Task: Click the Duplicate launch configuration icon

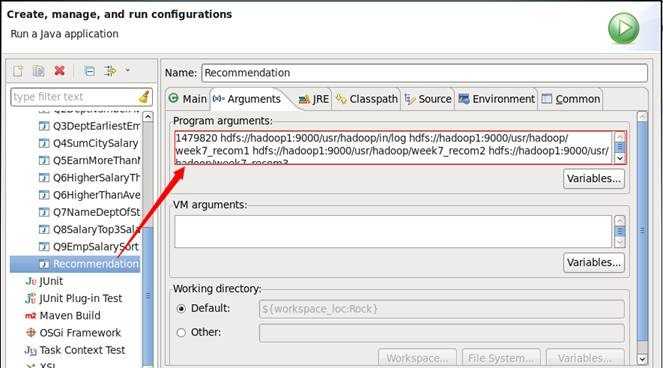Action: [38, 71]
